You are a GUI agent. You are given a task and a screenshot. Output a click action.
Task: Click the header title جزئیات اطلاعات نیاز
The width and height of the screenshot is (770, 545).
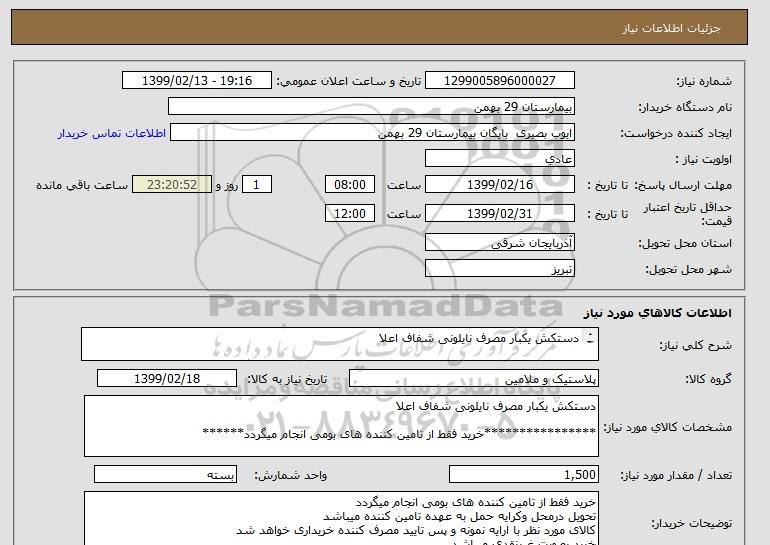[671, 27]
